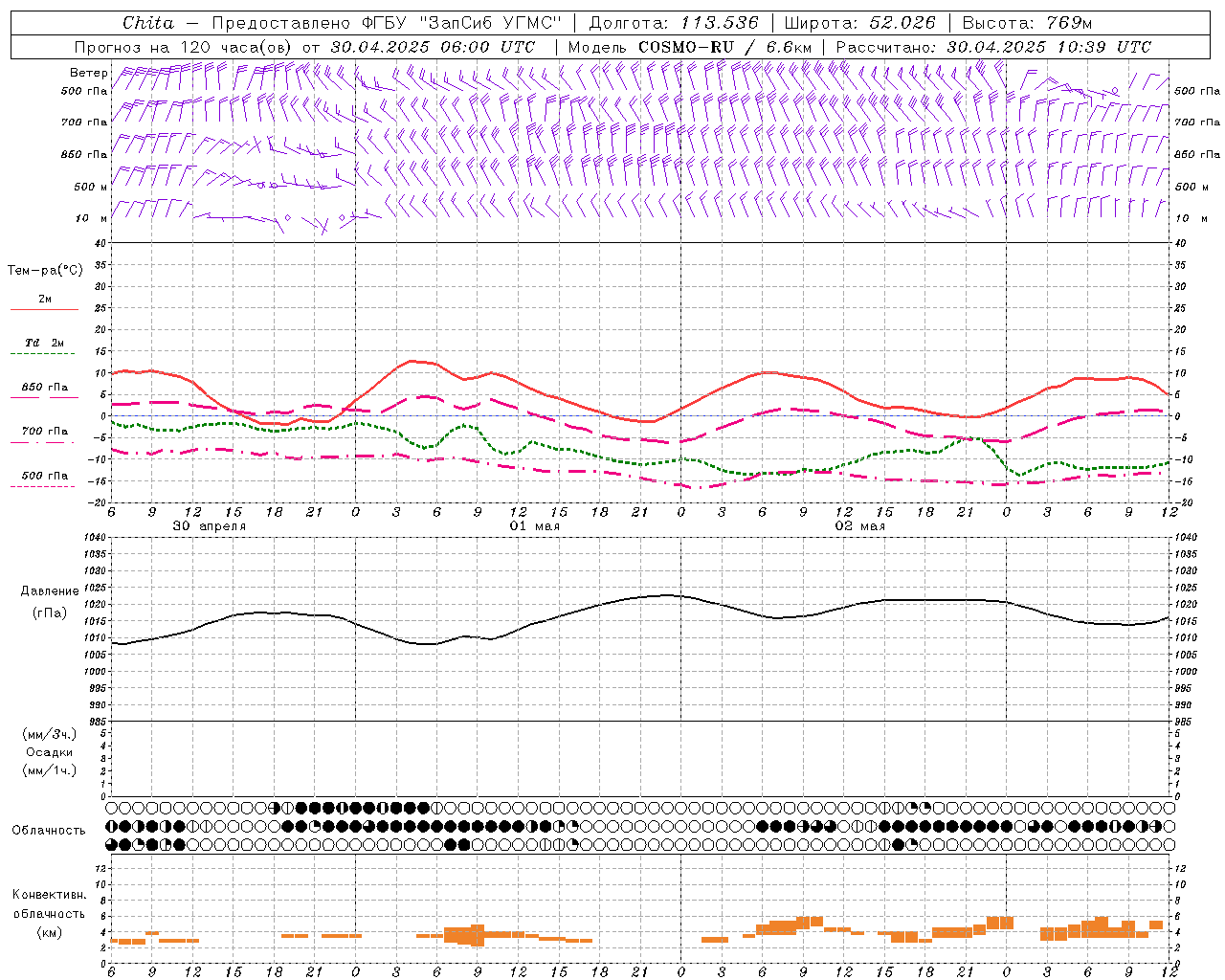Select the text "Предоставлено ФГБУ ЗапСиб УГМС"
Image resolution: width=1225 pixels, height=980 pixels.
[x=387, y=23]
